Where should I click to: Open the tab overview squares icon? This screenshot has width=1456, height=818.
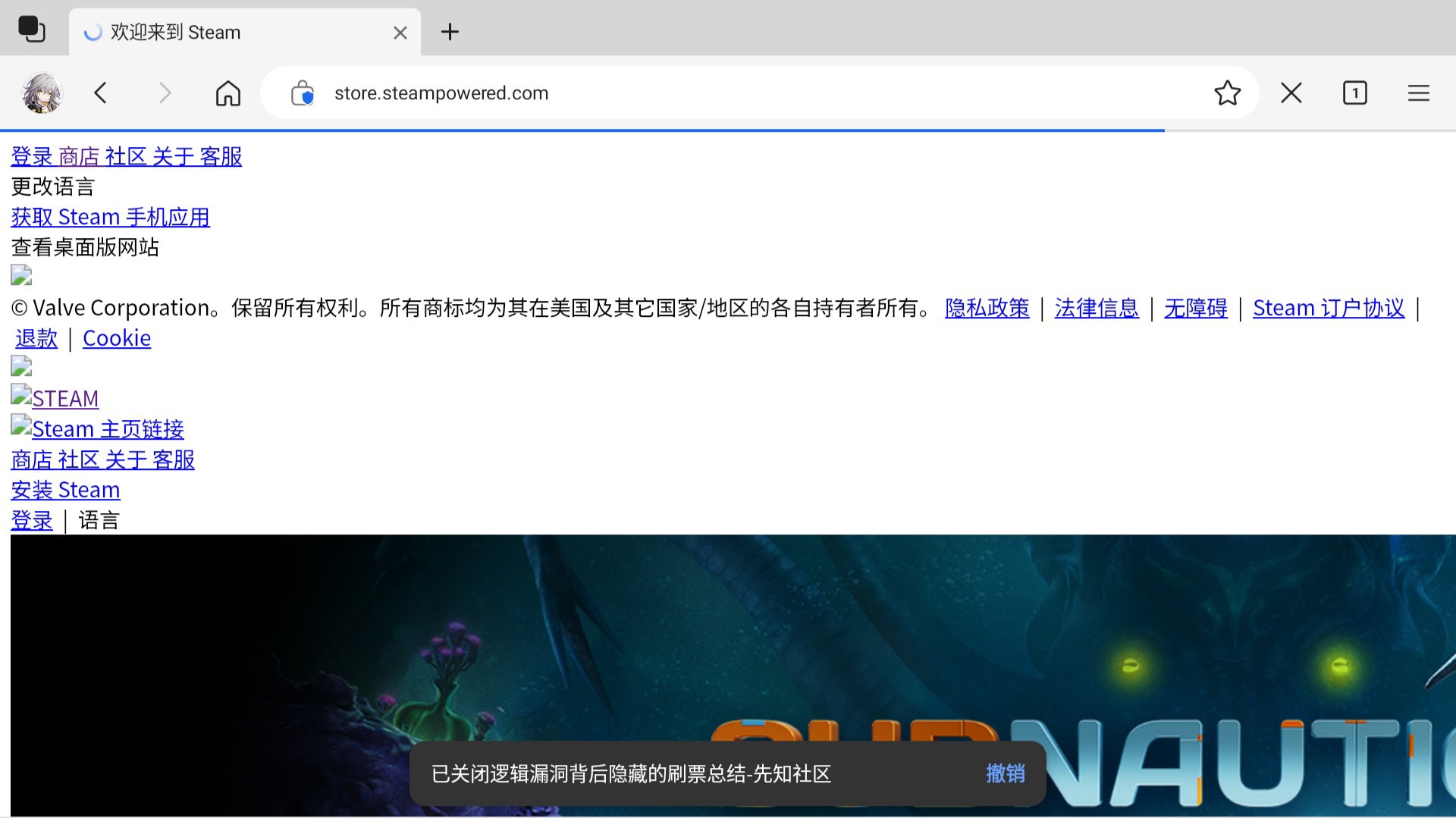click(32, 30)
